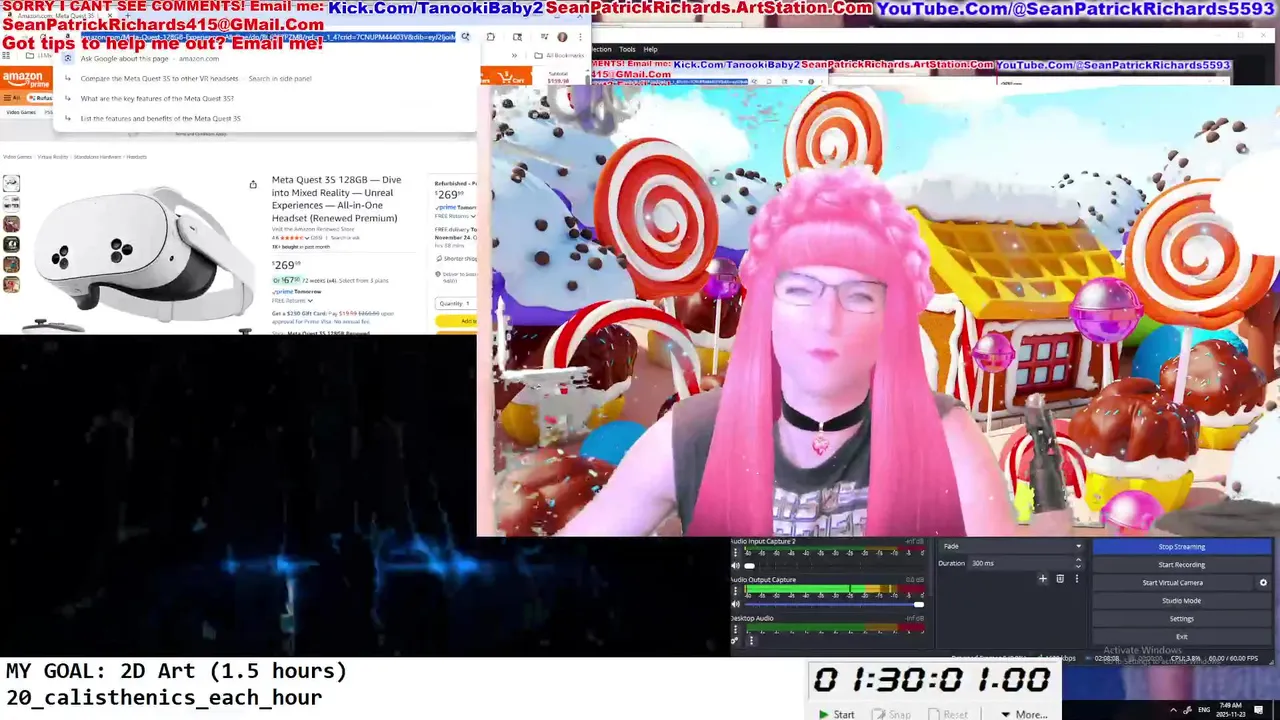Click the network tray icon
The width and height of the screenshot is (1280, 720).
coord(1186,709)
